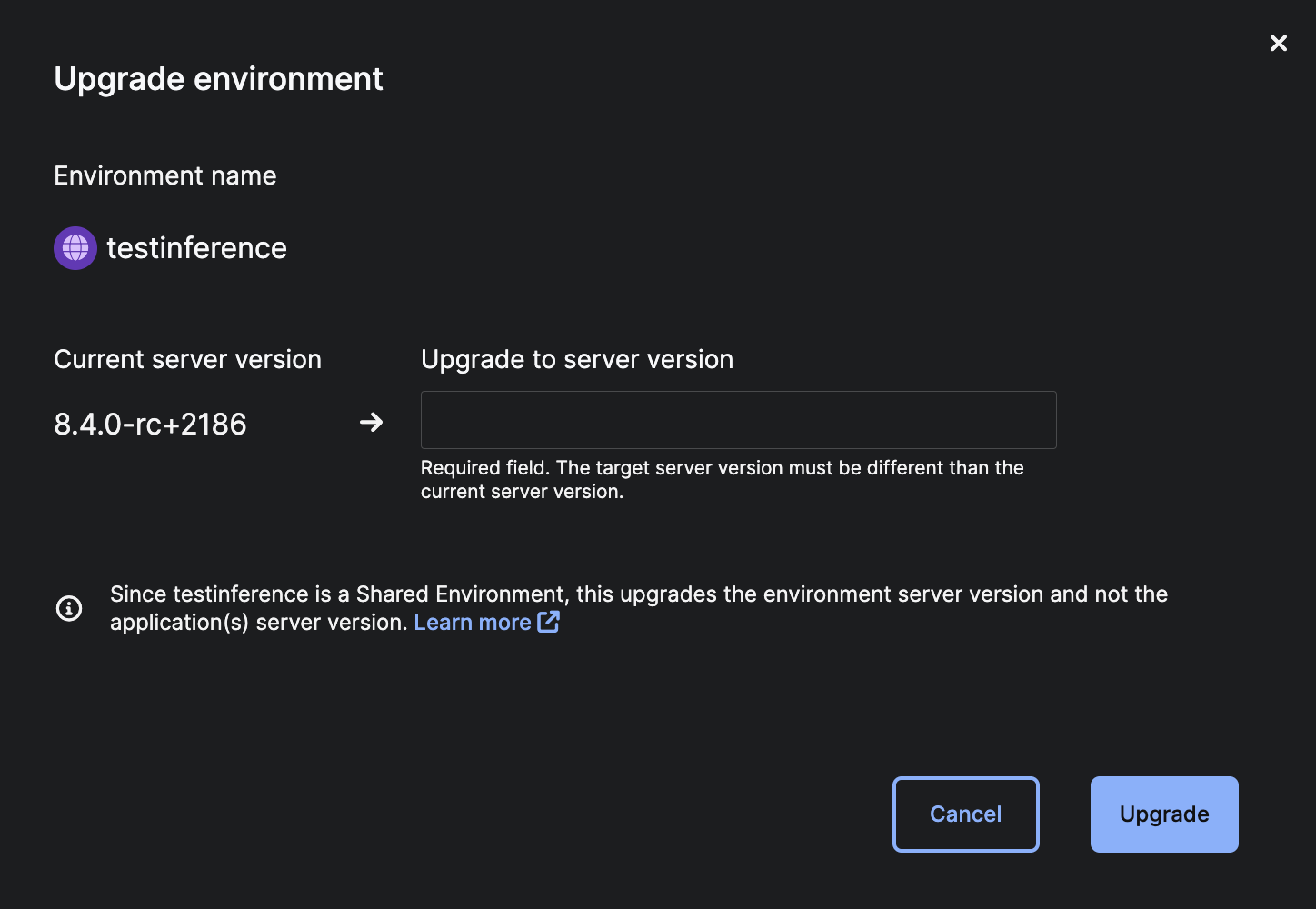
Task: Confirm with the Upgrade button
Action: click(1163, 814)
